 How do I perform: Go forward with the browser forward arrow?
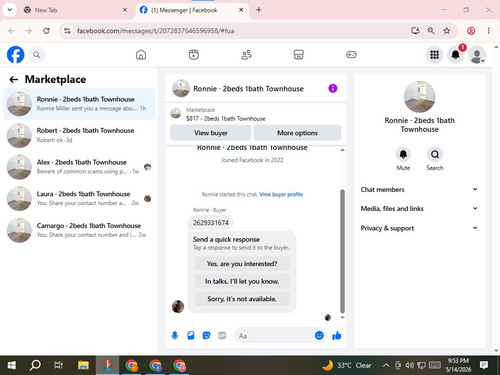pos(29,31)
